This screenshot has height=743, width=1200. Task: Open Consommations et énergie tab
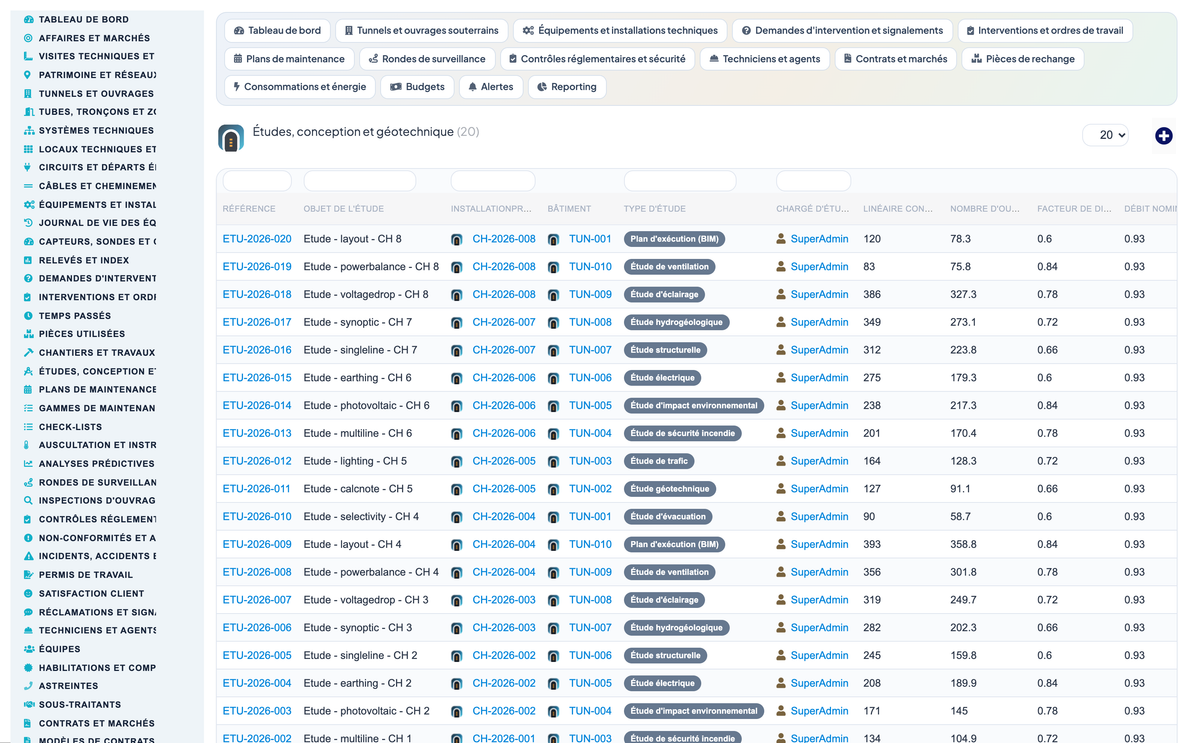300,87
